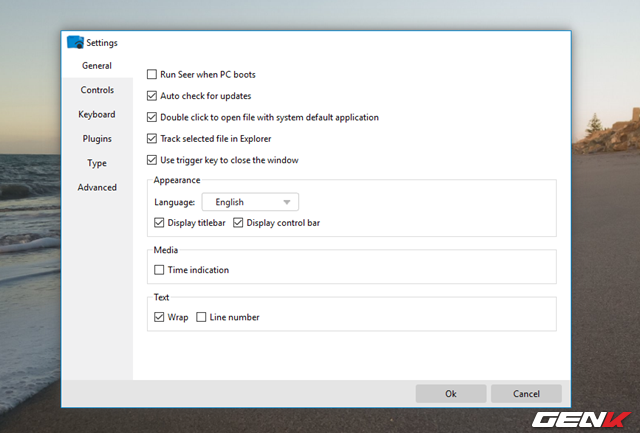Toggle Double click to open file option
Image resolution: width=640 pixels, height=433 pixels.
152,117
